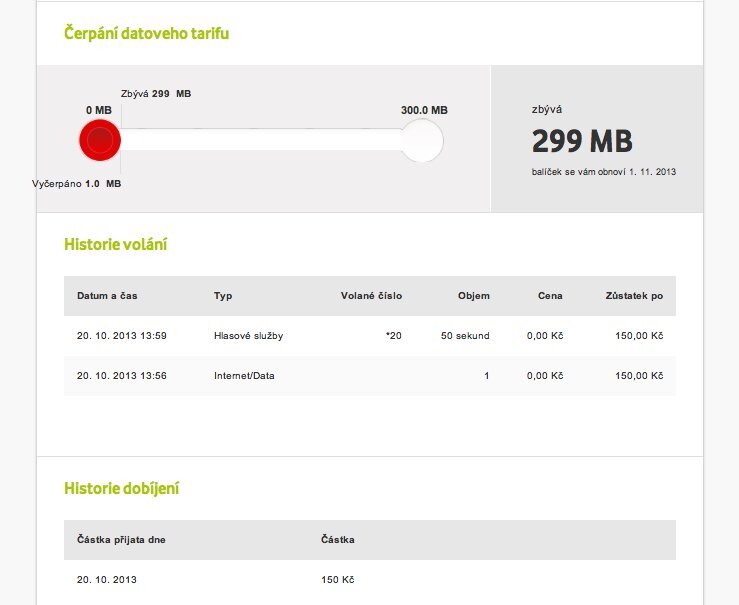Click the "Čerpání datoveho tarifu" heading
Image resolution: width=739 pixels, height=605 pixels.
(147, 34)
